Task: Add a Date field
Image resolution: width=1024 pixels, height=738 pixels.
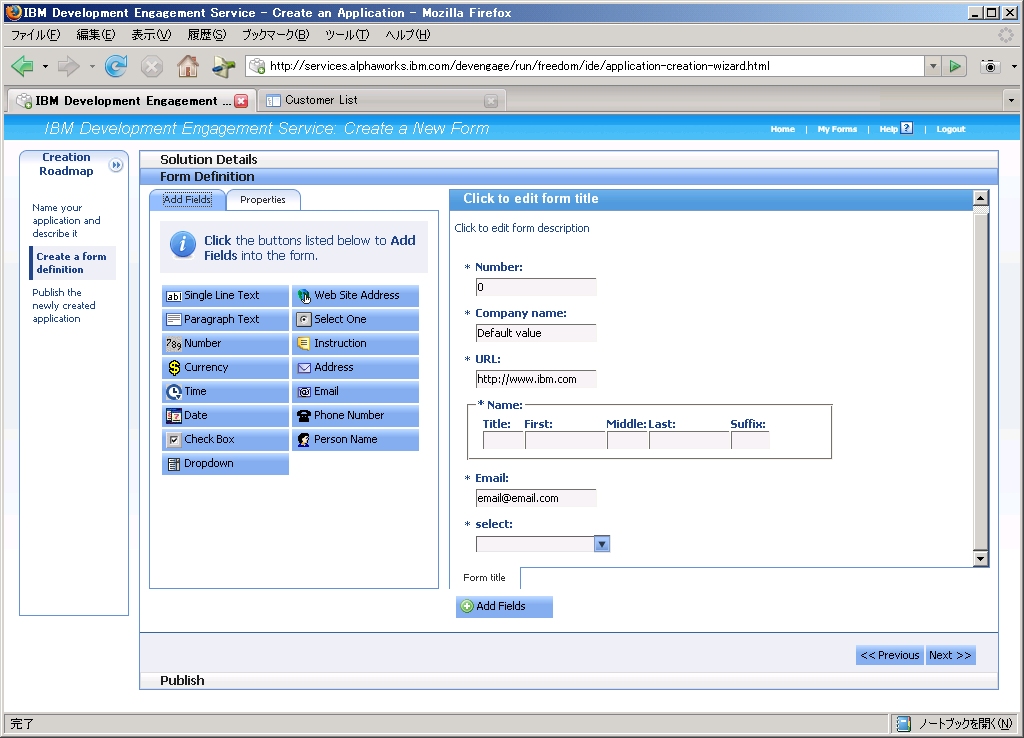Action: [x=225, y=415]
